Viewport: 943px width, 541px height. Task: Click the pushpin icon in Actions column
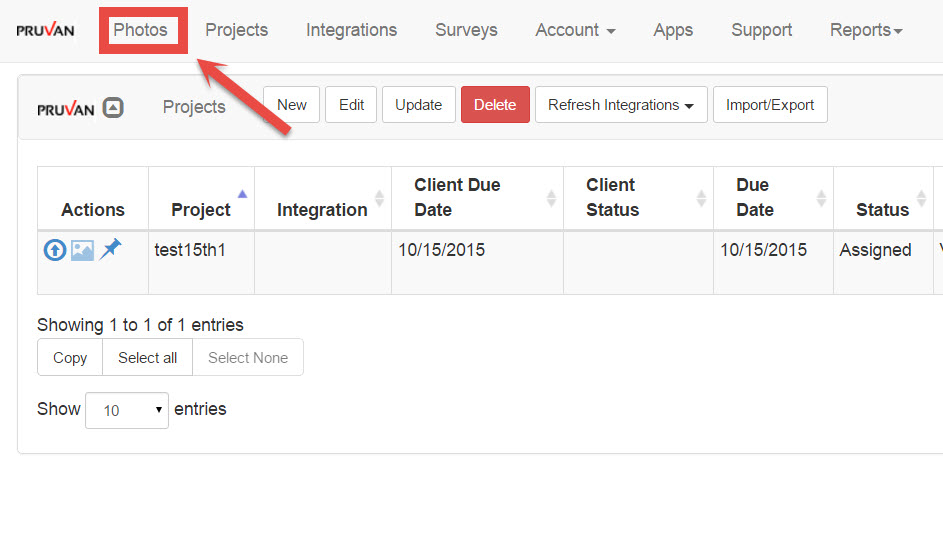110,249
